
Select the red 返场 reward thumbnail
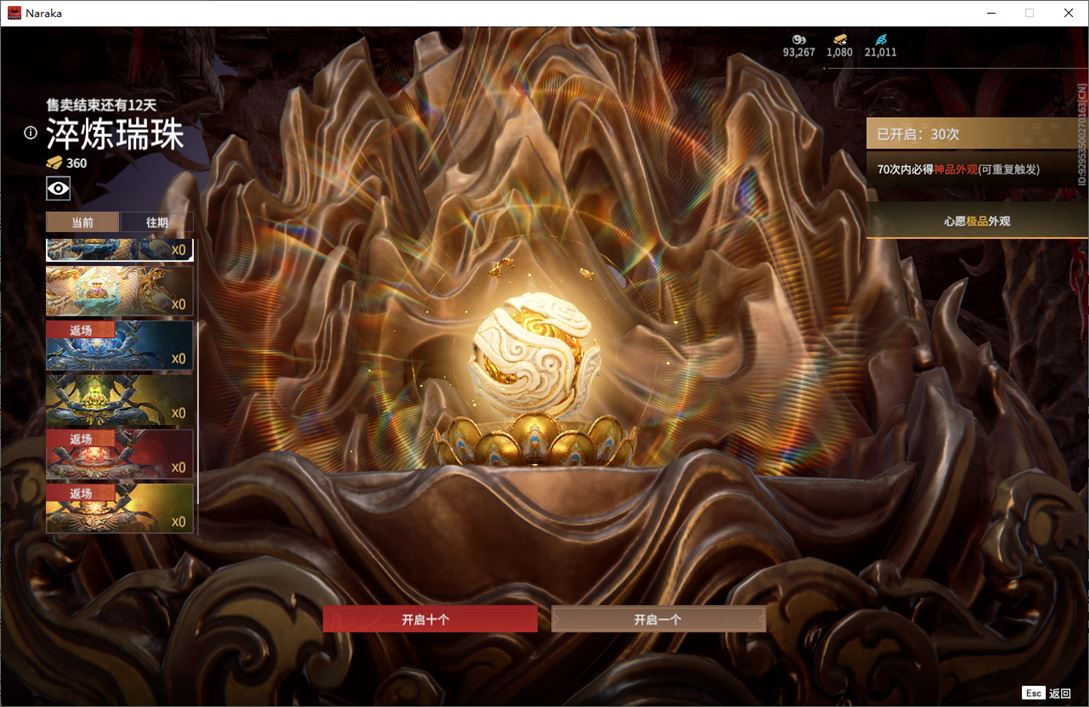119,454
